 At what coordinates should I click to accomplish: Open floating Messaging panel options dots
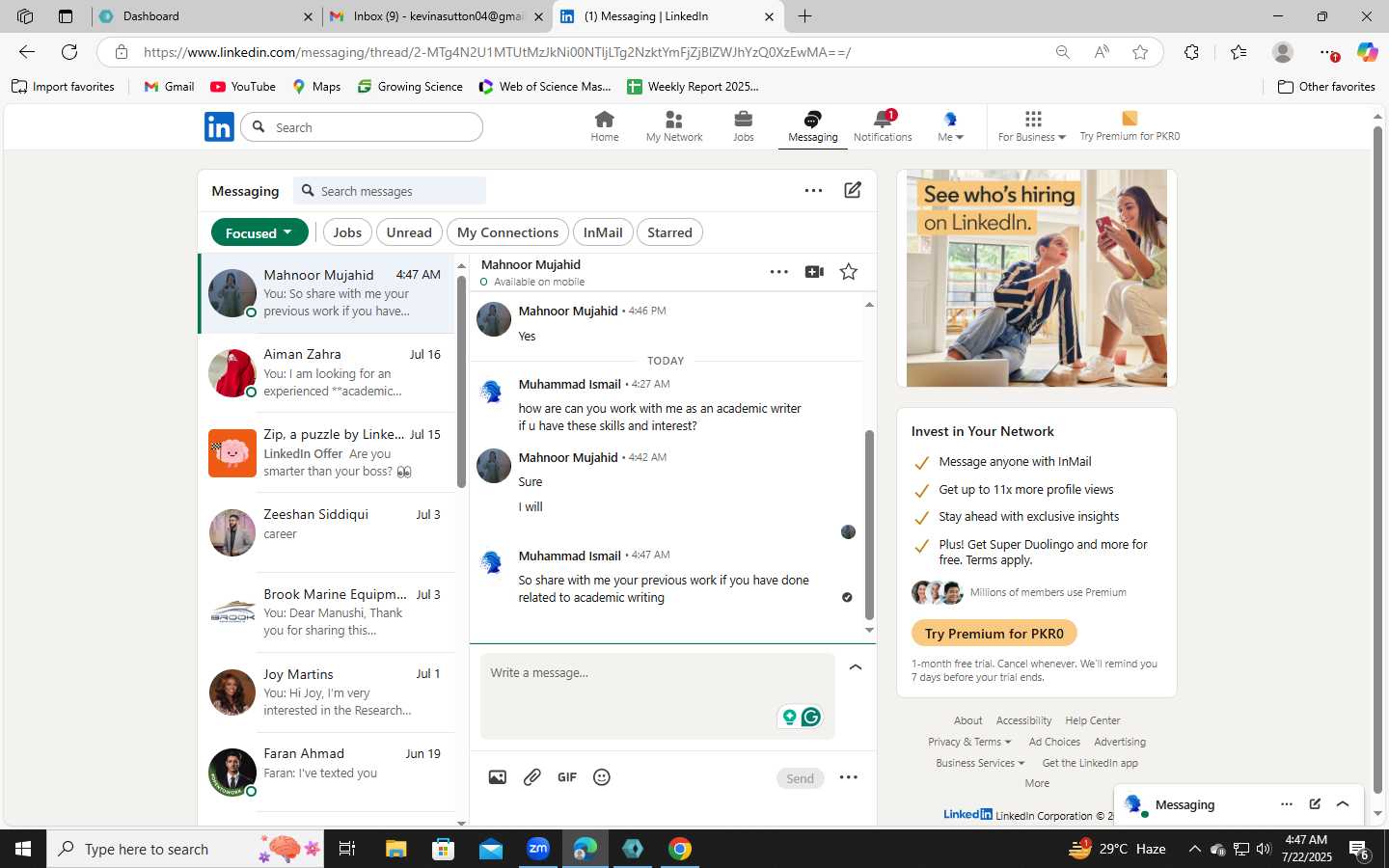[x=1287, y=803]
